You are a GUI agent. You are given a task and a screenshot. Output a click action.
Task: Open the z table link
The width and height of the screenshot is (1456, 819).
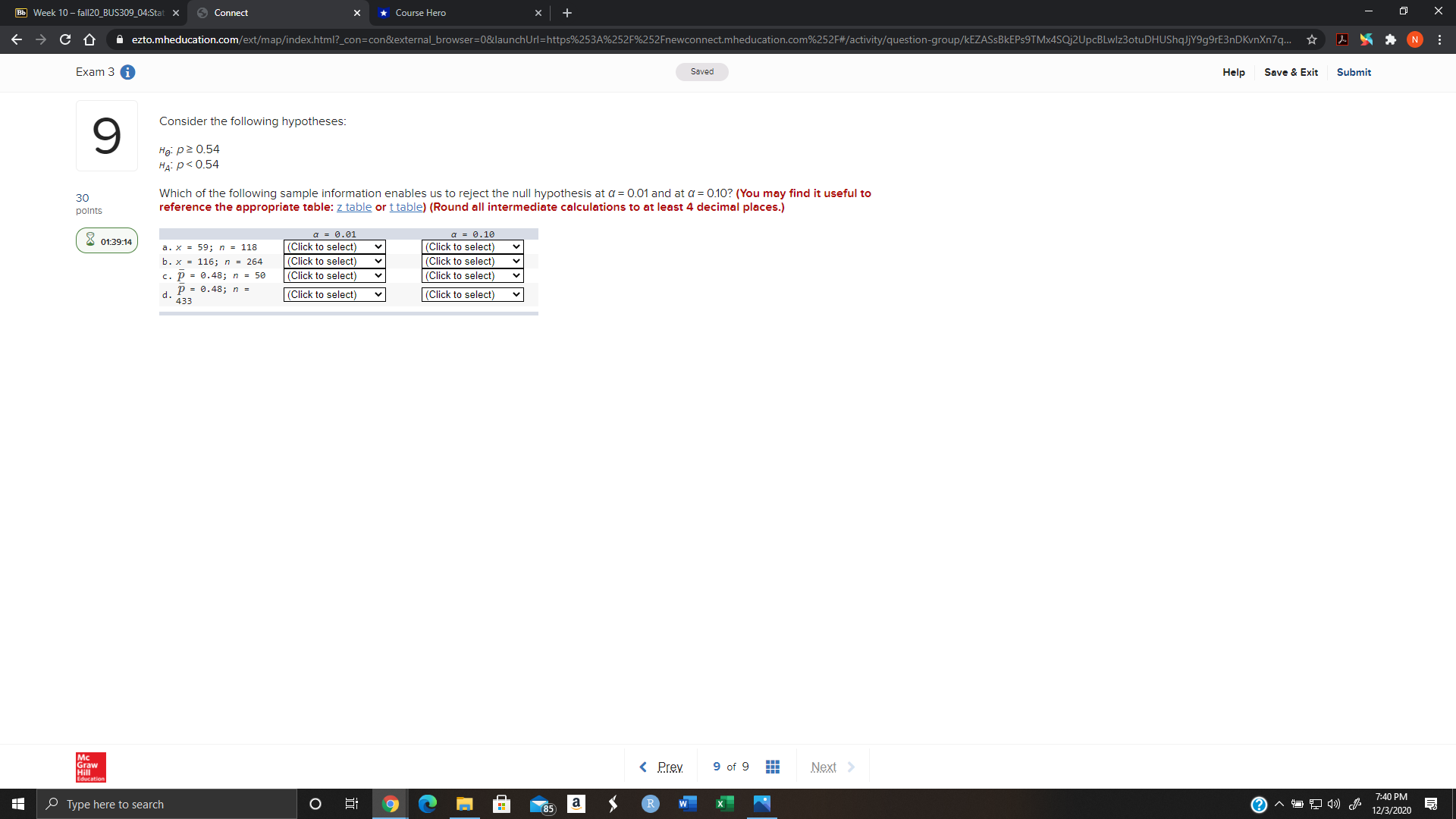353,206
